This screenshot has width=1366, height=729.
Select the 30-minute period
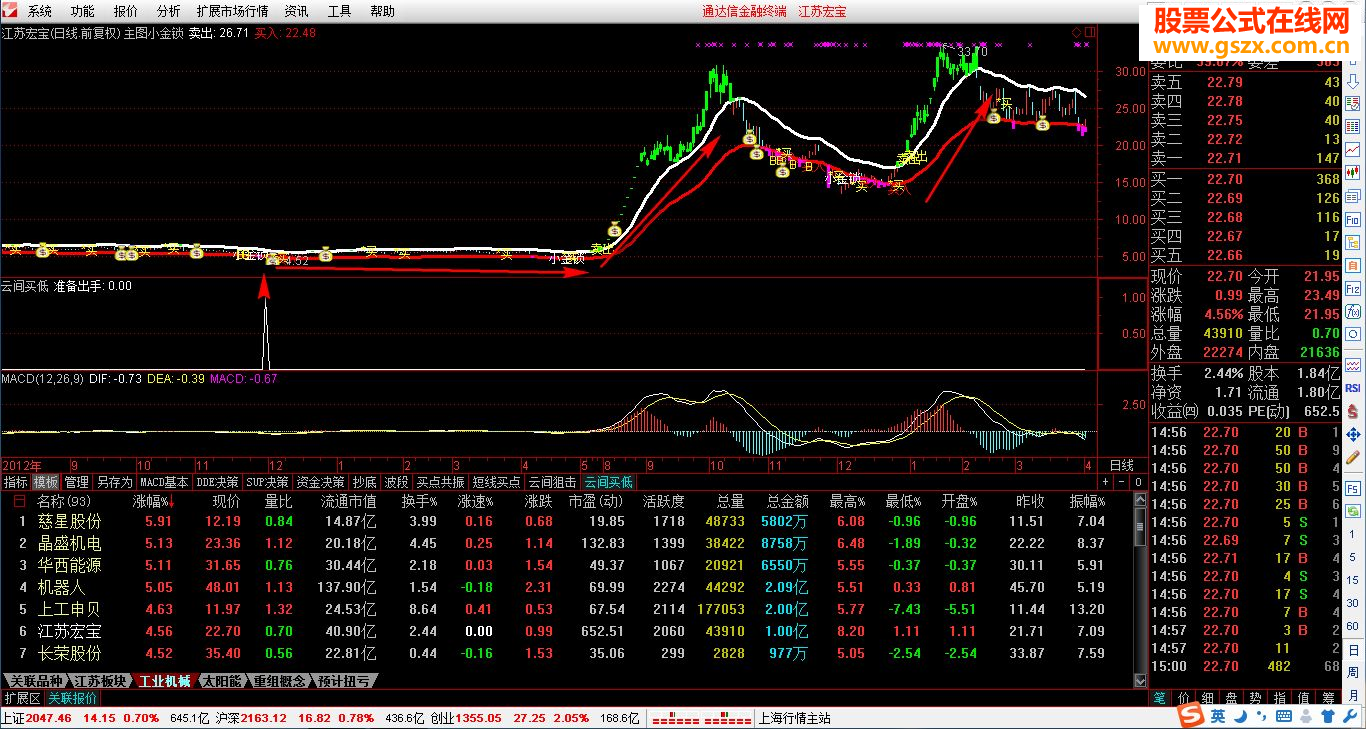(x=1353, y=603)
